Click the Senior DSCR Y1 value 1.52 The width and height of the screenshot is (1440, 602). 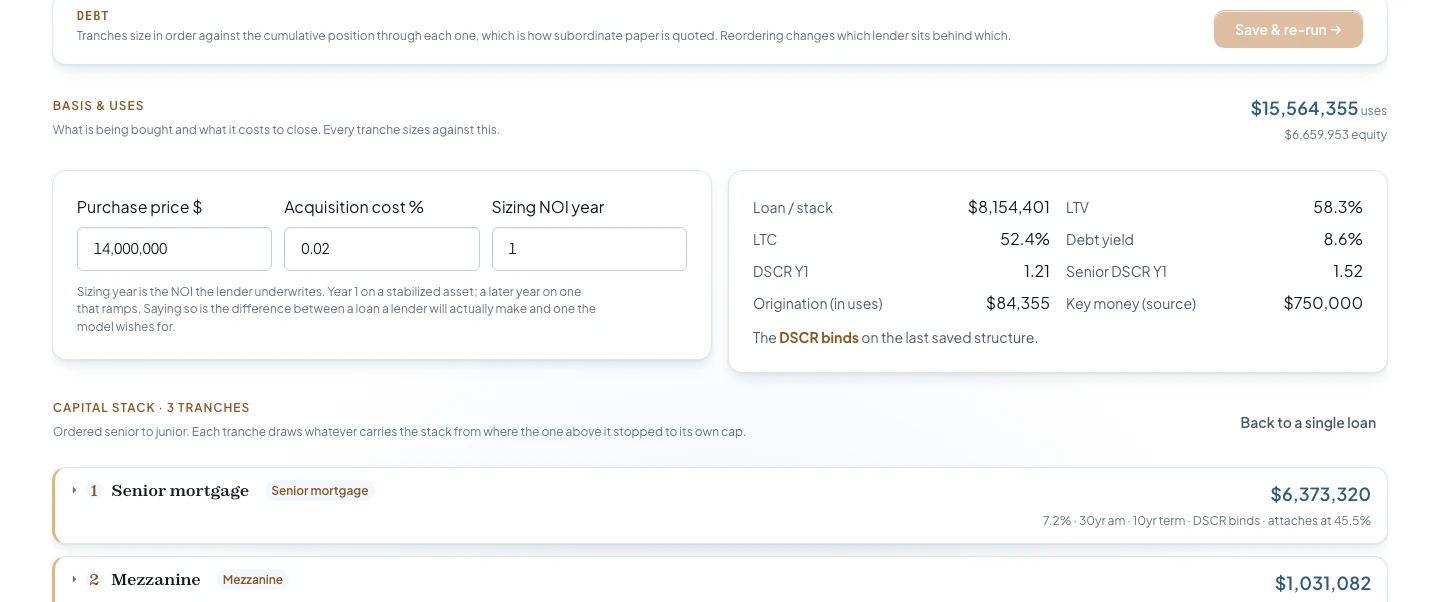click(x=1347, y=271)
